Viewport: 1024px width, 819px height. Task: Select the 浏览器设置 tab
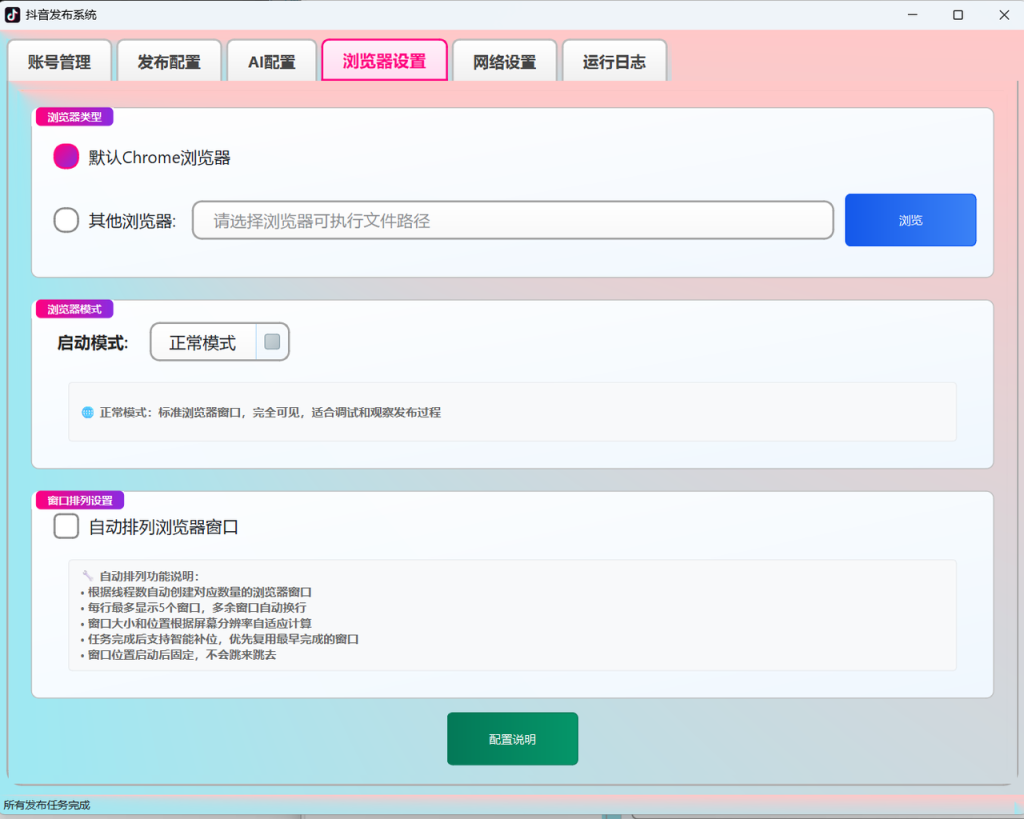384,61
